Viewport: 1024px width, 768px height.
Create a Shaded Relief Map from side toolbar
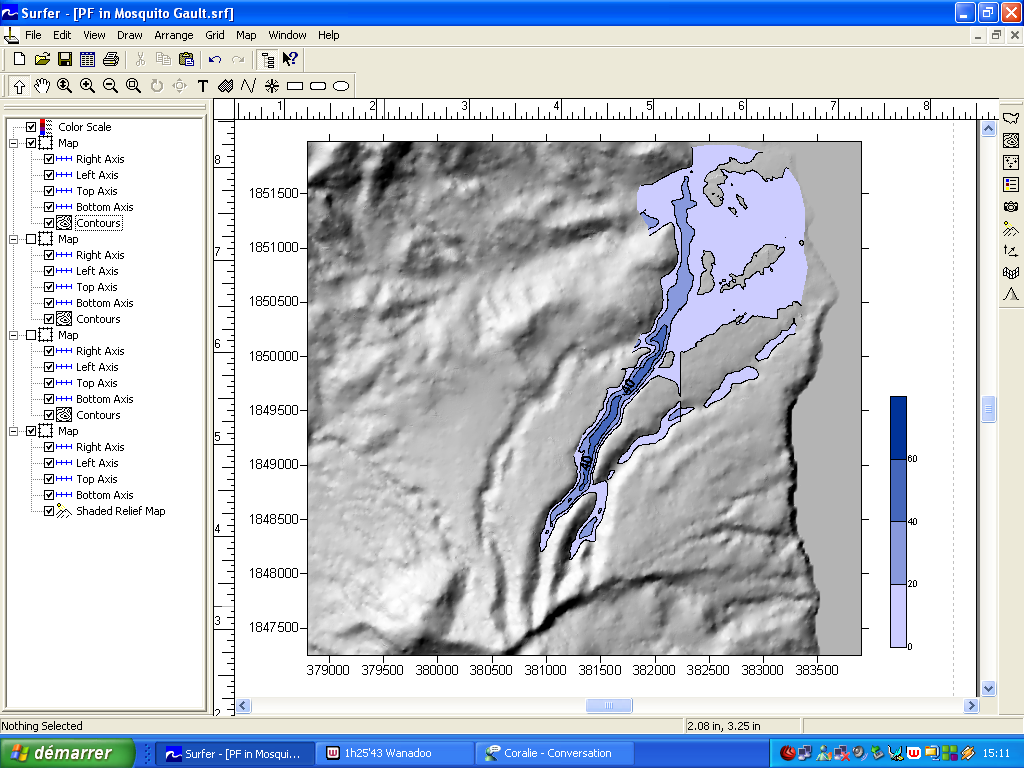pos(1011,229)
